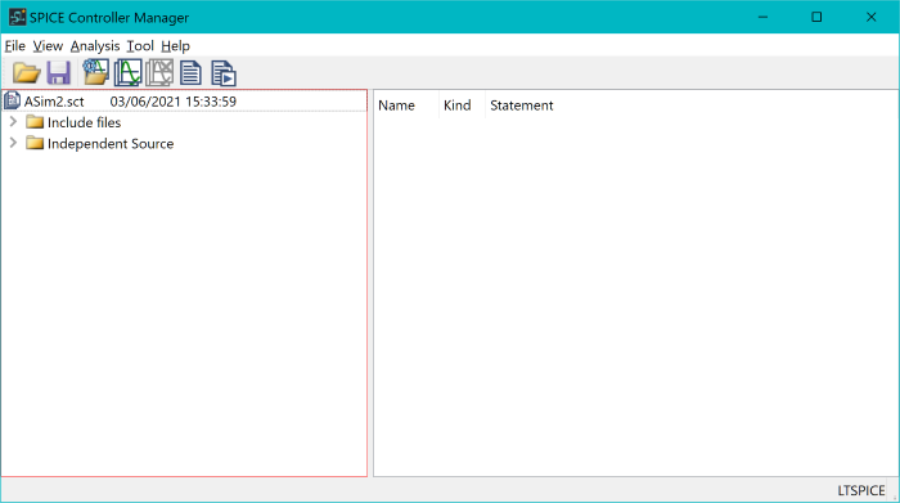Screen dimensions: 900x503
Task: Click the ASim2.sct file icon in tree
Action: pyautogui.click(x=12, y=101)
